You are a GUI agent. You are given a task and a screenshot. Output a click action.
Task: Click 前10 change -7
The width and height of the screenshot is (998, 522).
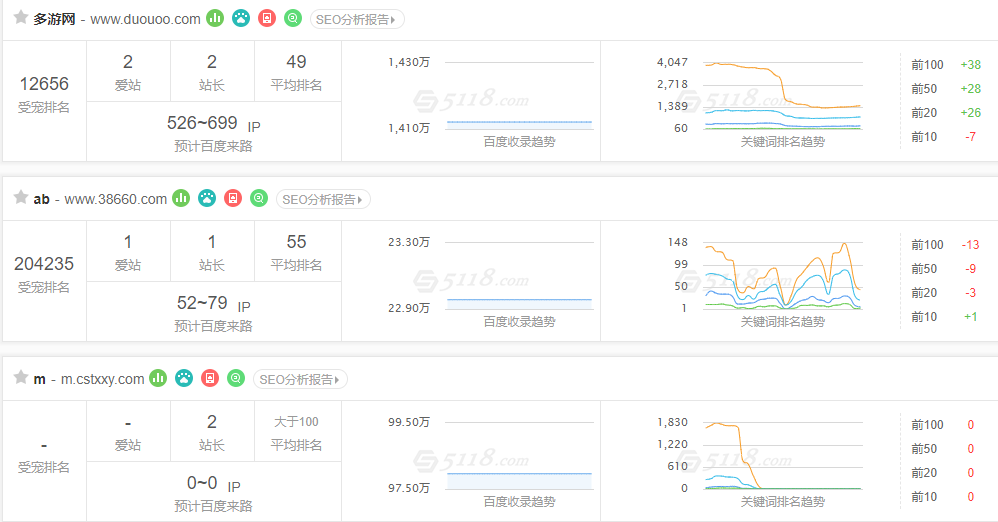[x=971, y=137]
